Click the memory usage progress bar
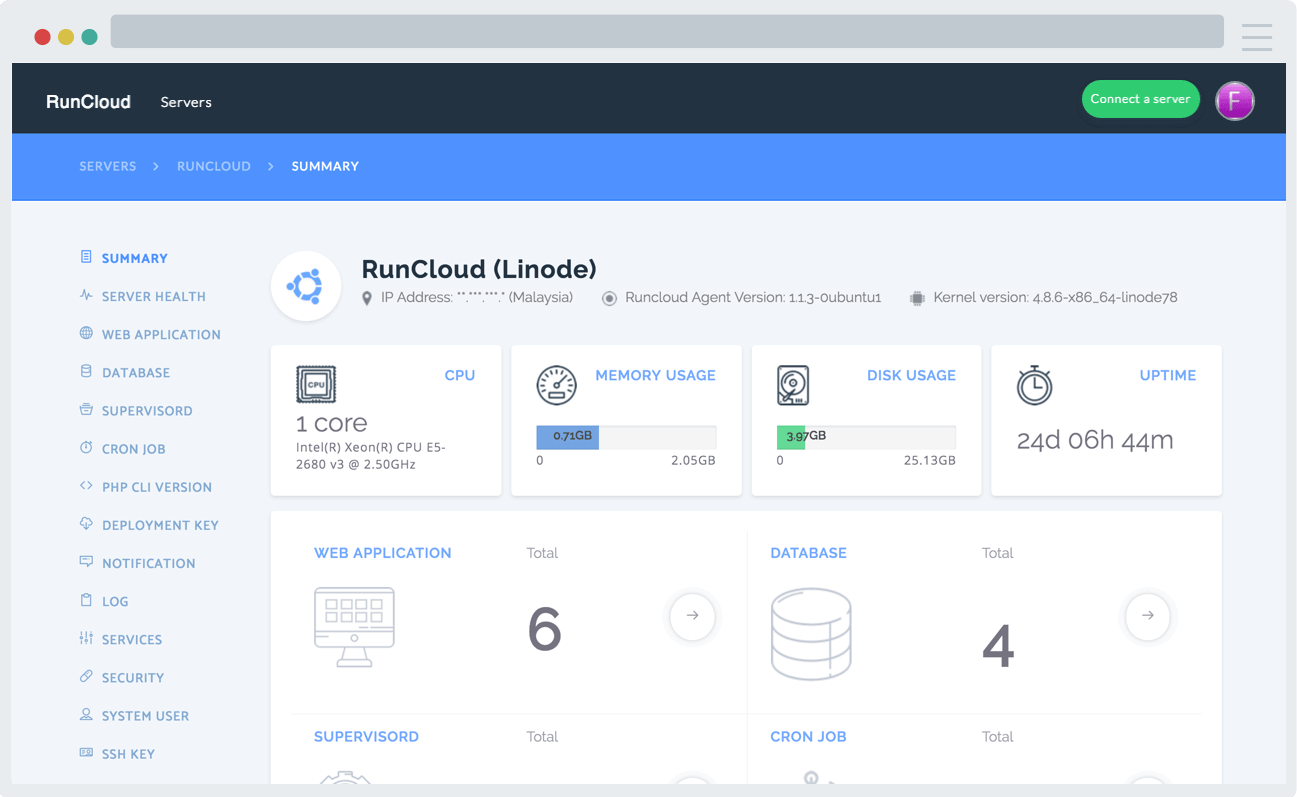This screenshot has width=1297, height=797. point(626,437)
